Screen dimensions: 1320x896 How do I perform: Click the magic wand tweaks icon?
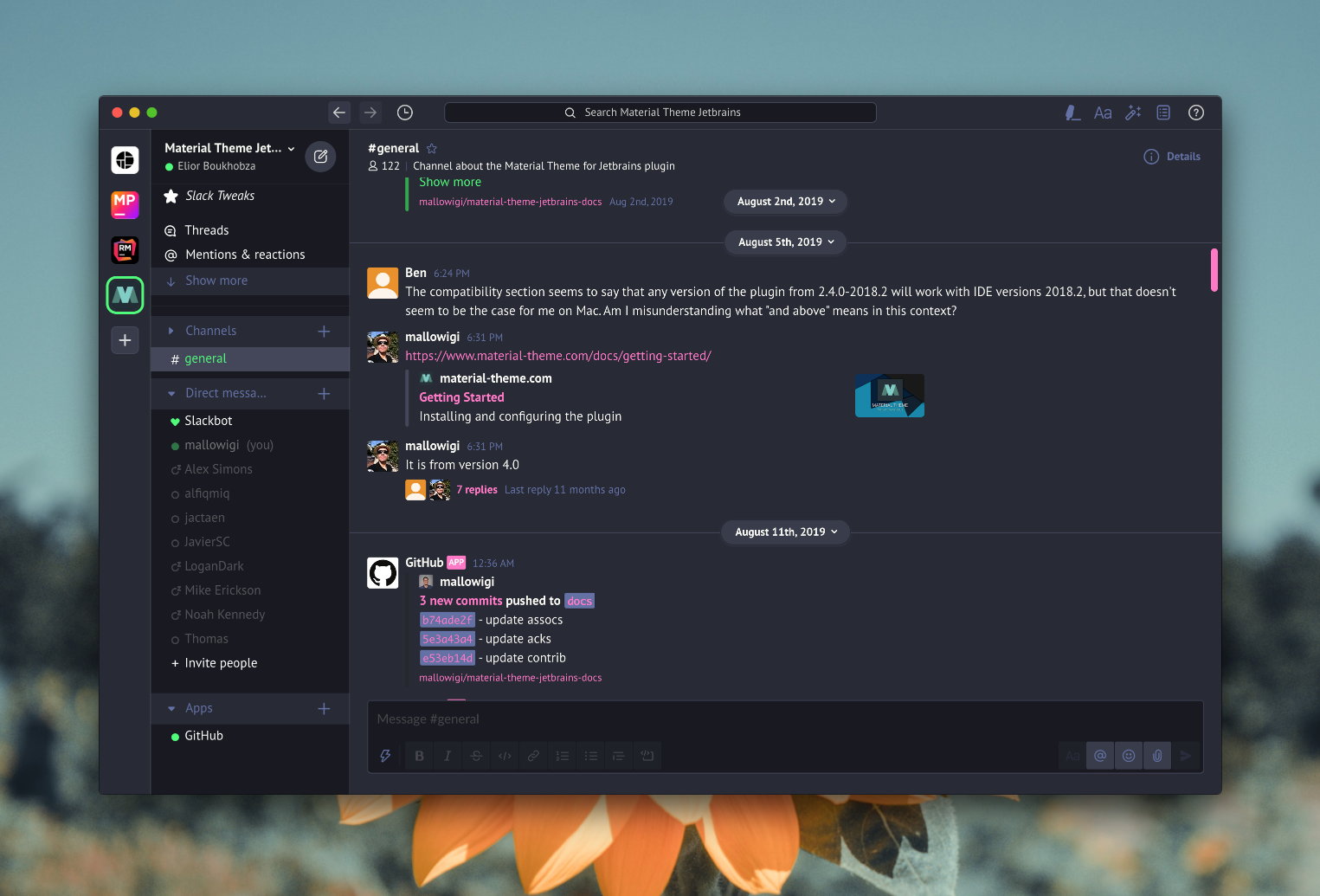1133,113
